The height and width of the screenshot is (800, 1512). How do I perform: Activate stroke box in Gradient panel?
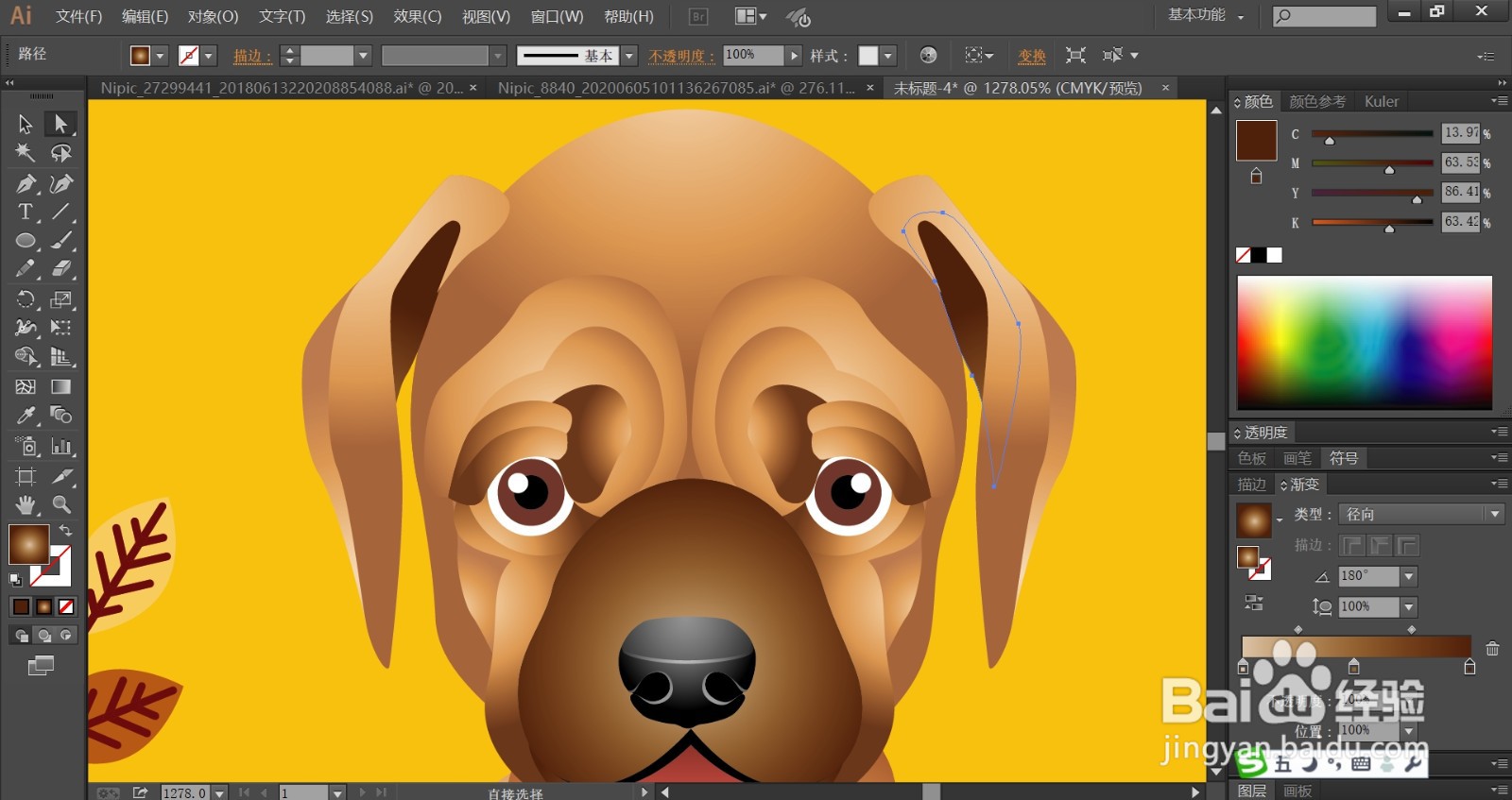coord(1260,569)
